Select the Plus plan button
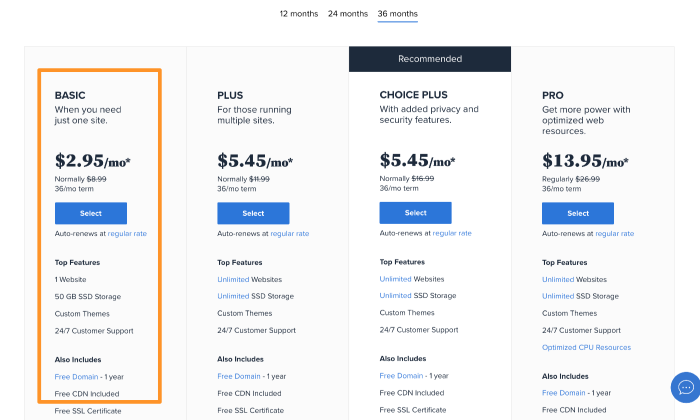The image size is (700, 420). (253, 213)
